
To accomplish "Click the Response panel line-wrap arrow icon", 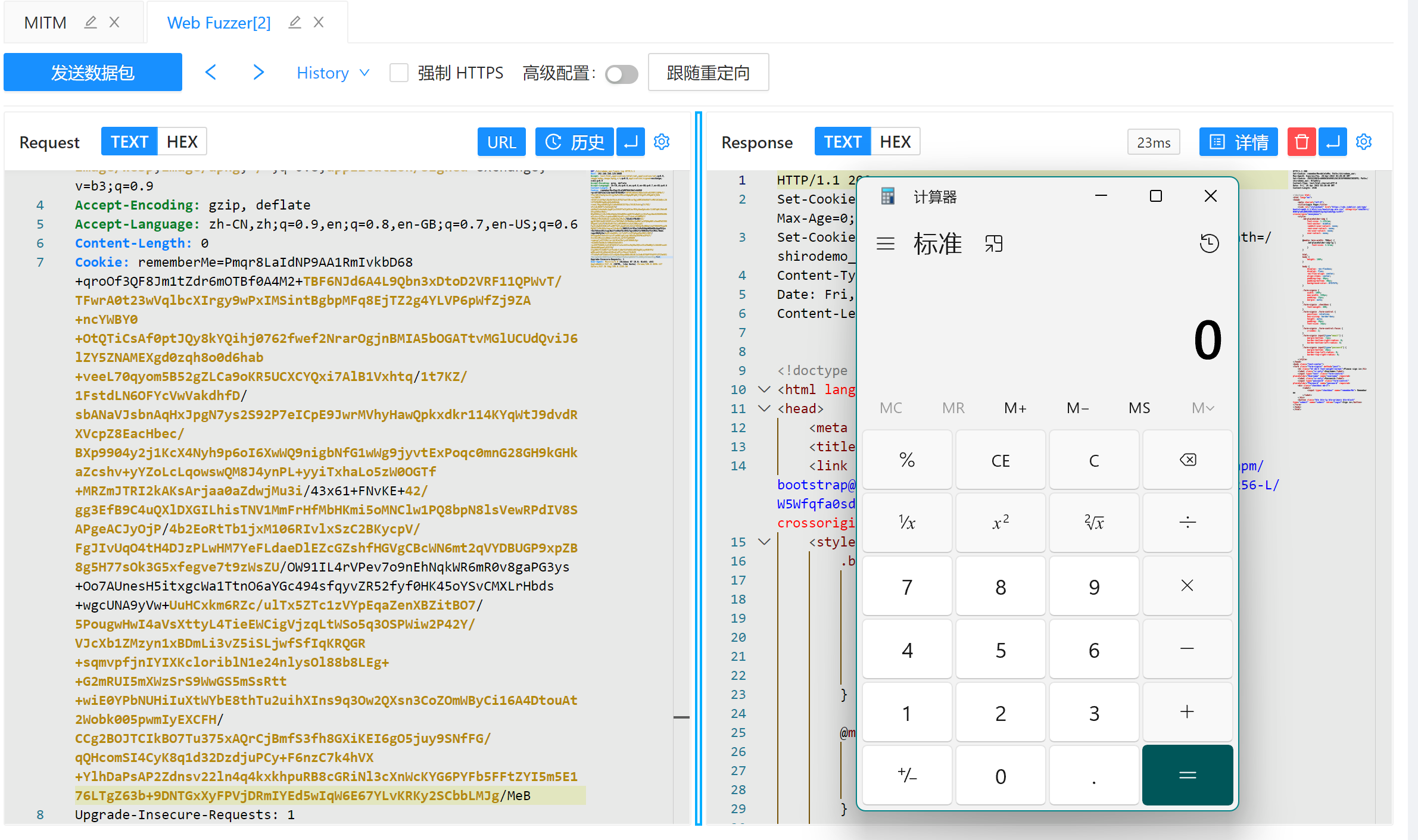I will [x=1333, y=142].
